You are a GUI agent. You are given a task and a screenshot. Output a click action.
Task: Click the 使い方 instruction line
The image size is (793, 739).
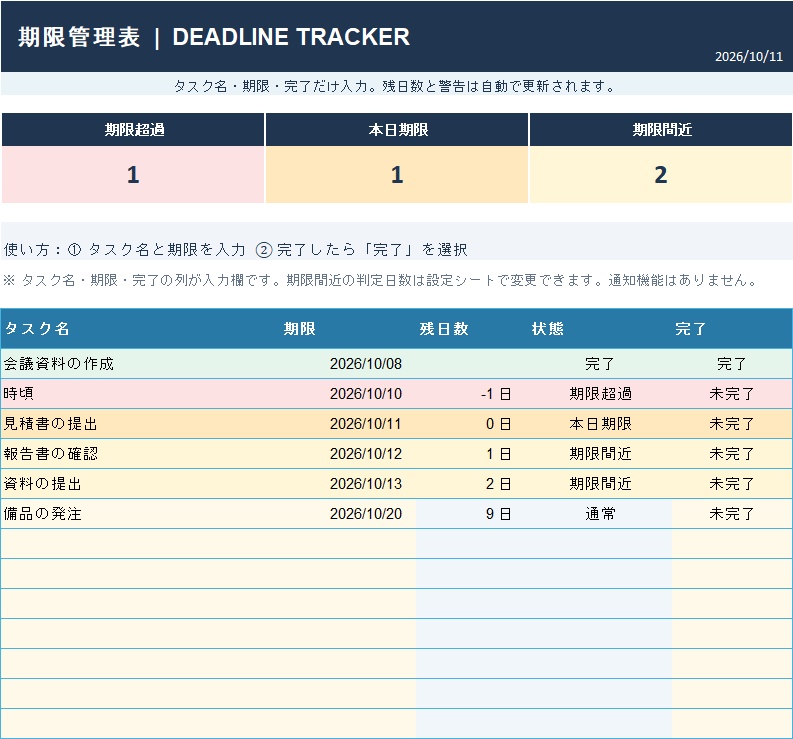(x=236, y=249)
